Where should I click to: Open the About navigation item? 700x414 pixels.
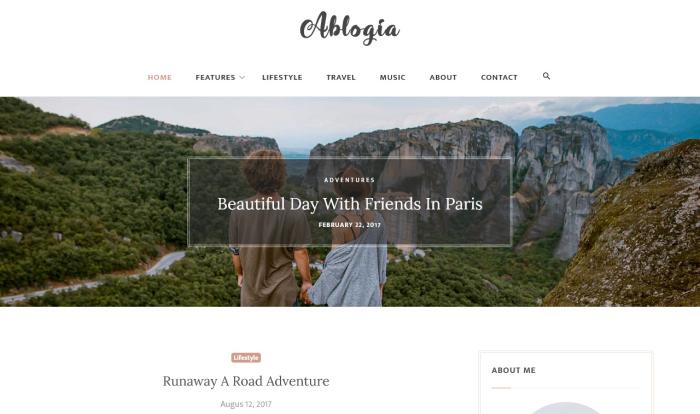tap(443, 77)
